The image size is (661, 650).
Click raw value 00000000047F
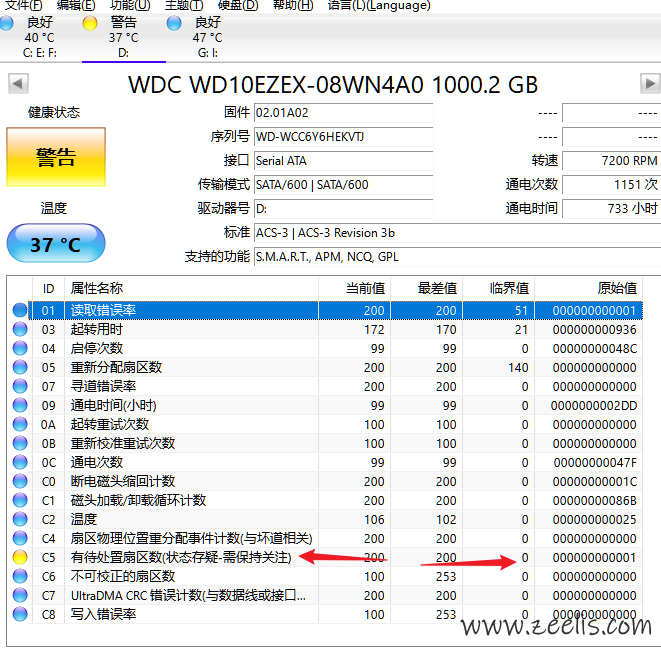click(x=595, y=462)
